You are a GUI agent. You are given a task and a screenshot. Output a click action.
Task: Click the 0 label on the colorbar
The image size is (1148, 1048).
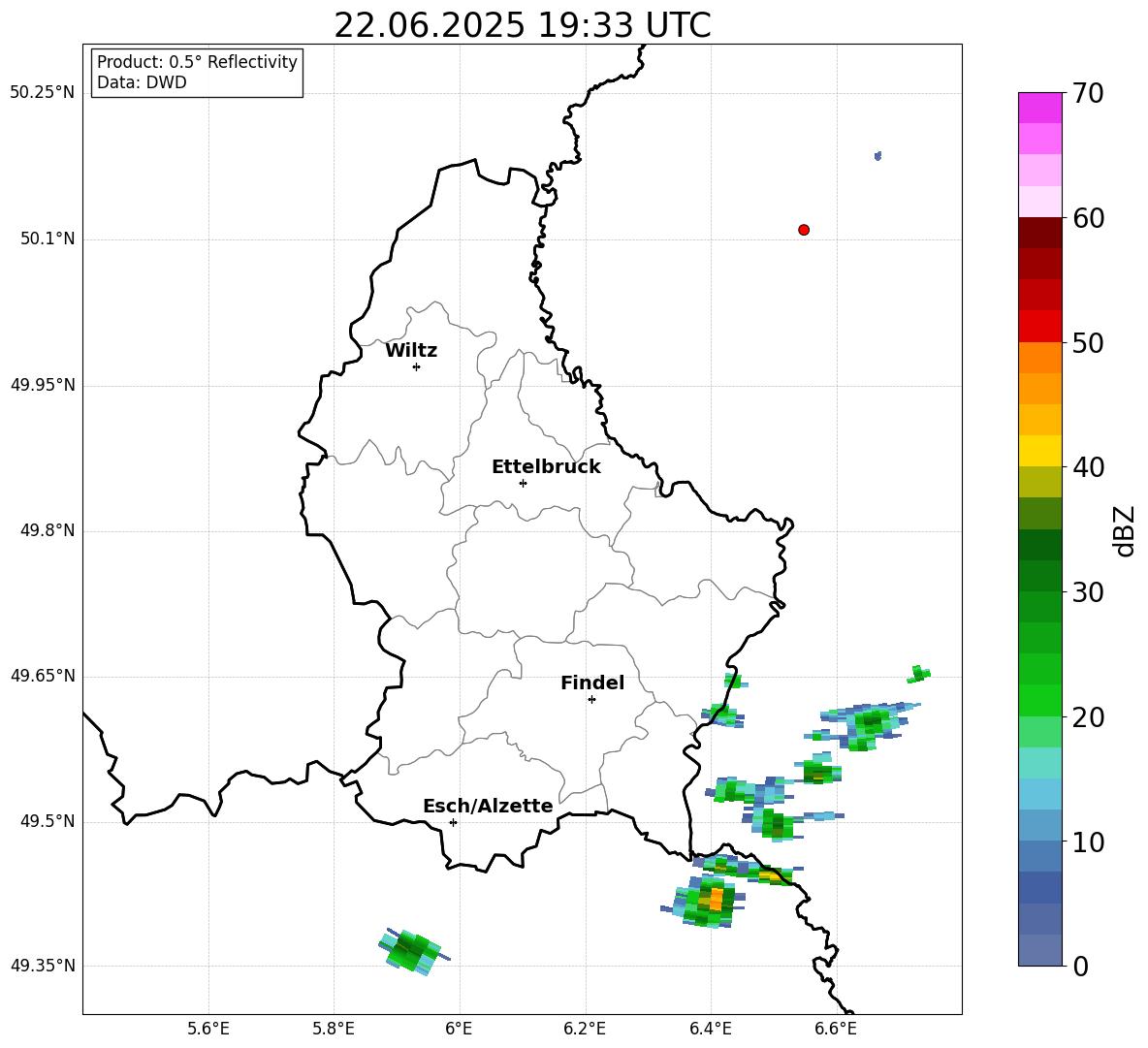1080,966
